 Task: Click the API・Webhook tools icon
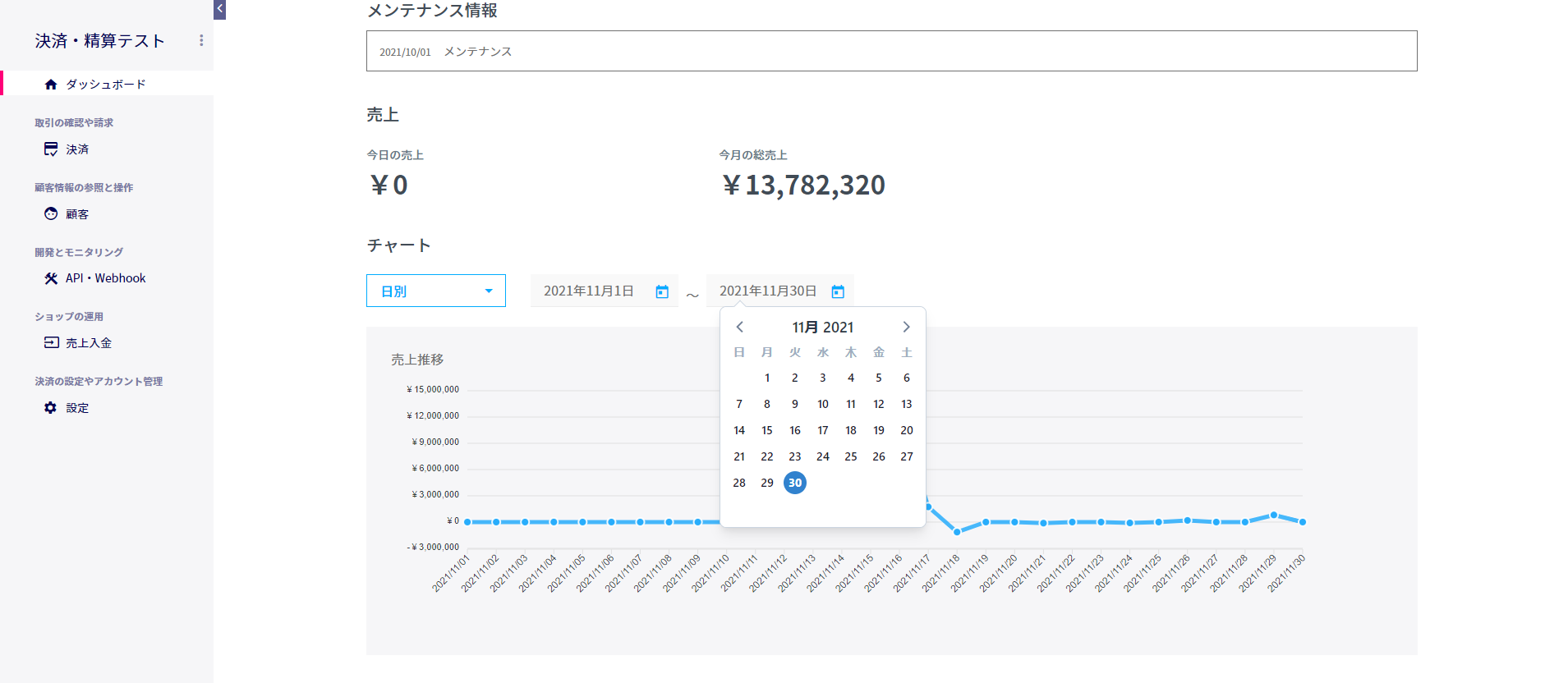tap(51, 278)
